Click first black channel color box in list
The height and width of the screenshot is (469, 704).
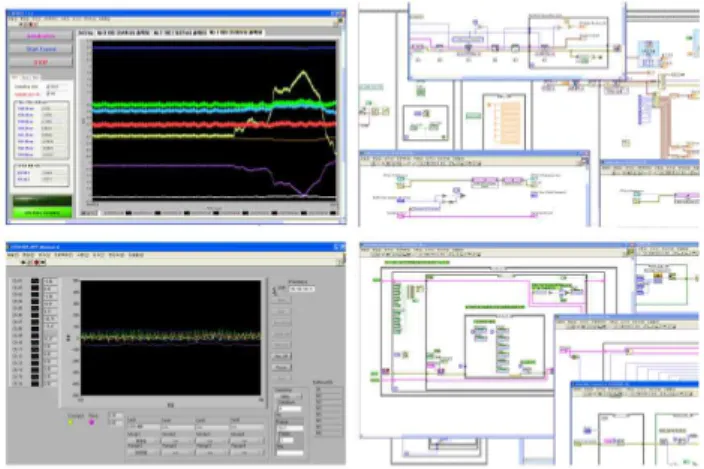pyautogui.click(x=35, y=281)
